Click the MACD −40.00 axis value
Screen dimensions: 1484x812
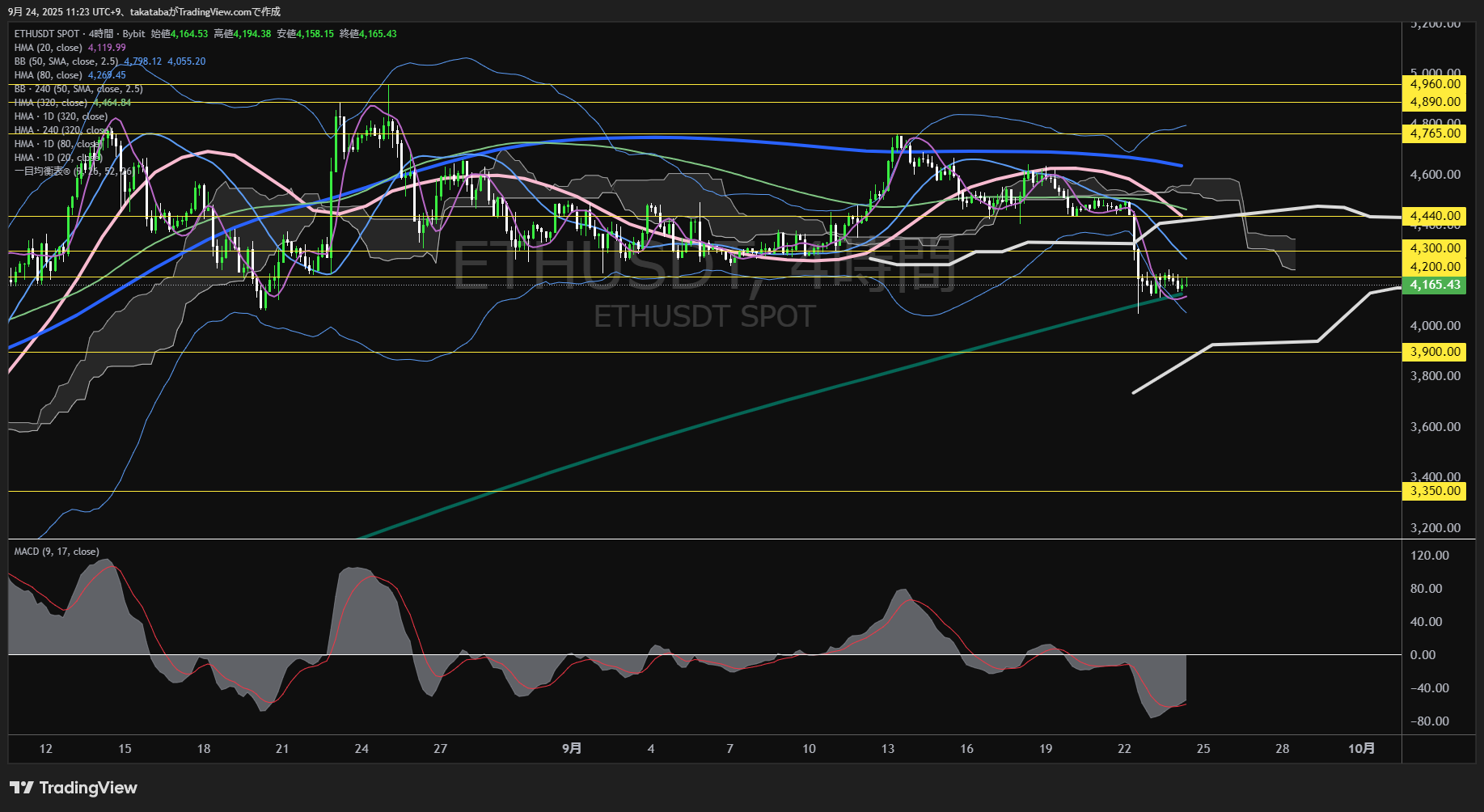[1430, 688]
